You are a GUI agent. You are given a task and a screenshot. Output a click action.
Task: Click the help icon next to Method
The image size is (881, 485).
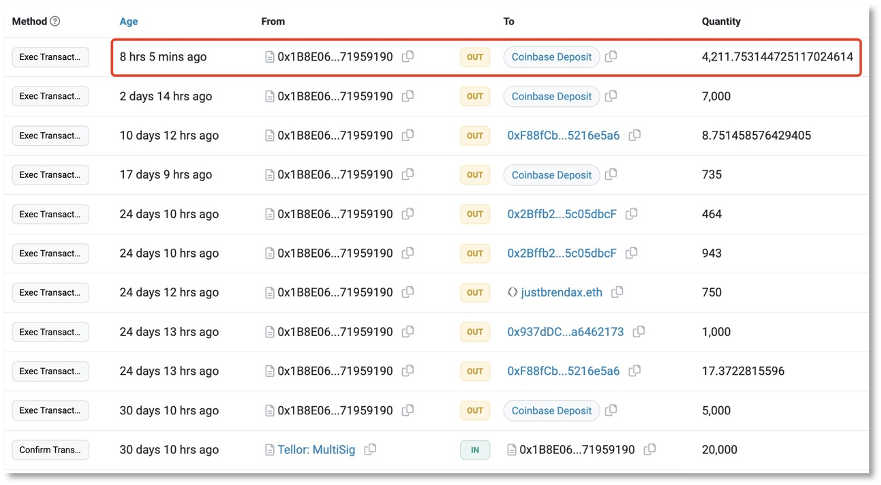click(55, 21)
